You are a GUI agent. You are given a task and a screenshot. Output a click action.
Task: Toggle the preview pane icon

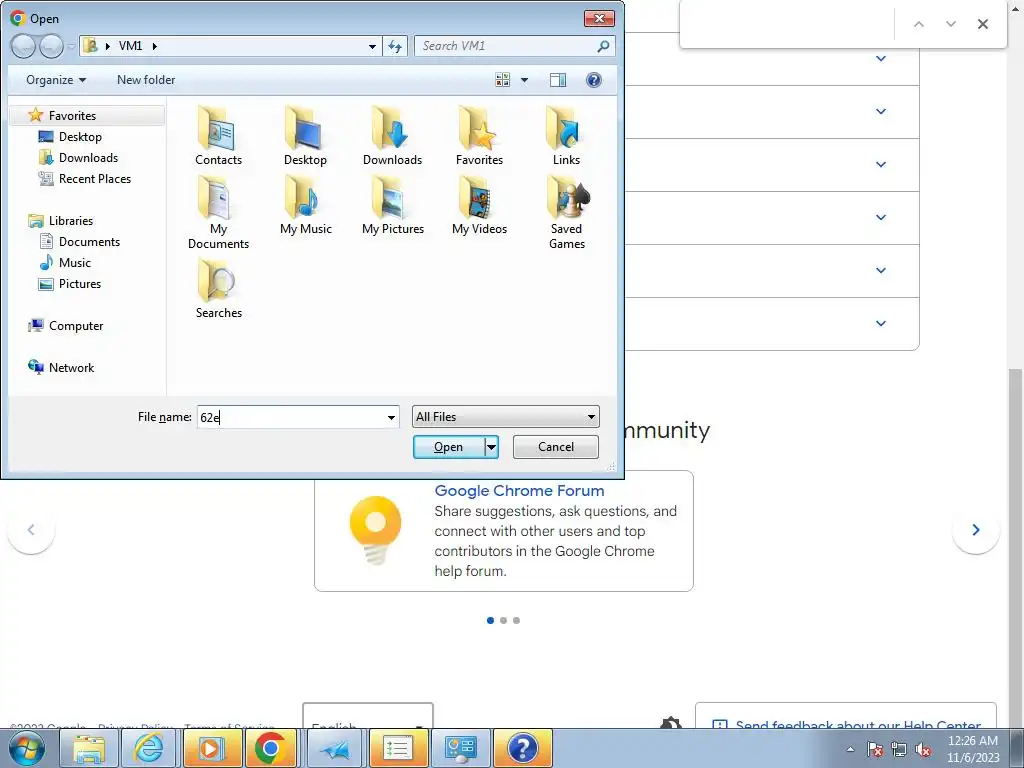point(558,80)
